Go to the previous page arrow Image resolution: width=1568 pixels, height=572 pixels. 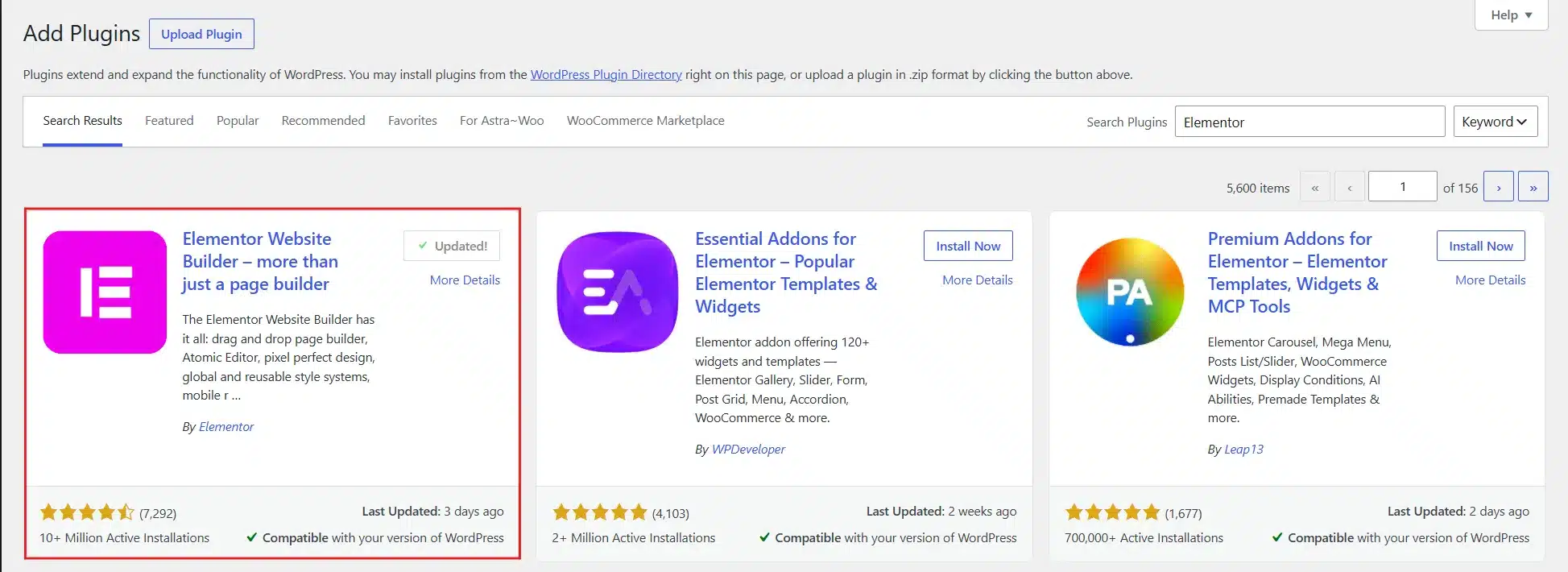[1350, 187]
